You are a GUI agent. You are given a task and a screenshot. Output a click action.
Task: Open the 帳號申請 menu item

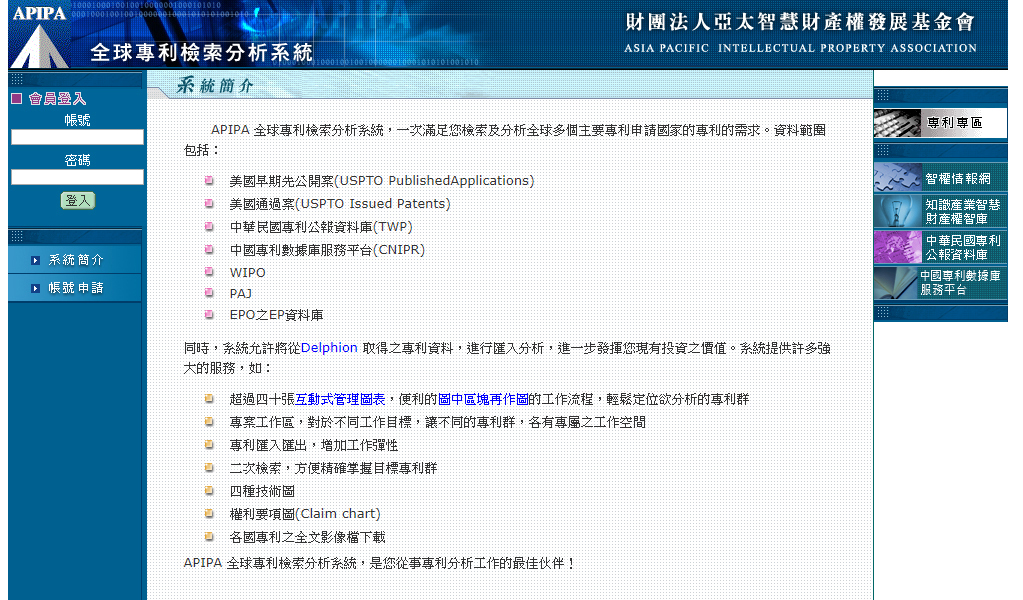pyautogui.click(x=76, y=288)
